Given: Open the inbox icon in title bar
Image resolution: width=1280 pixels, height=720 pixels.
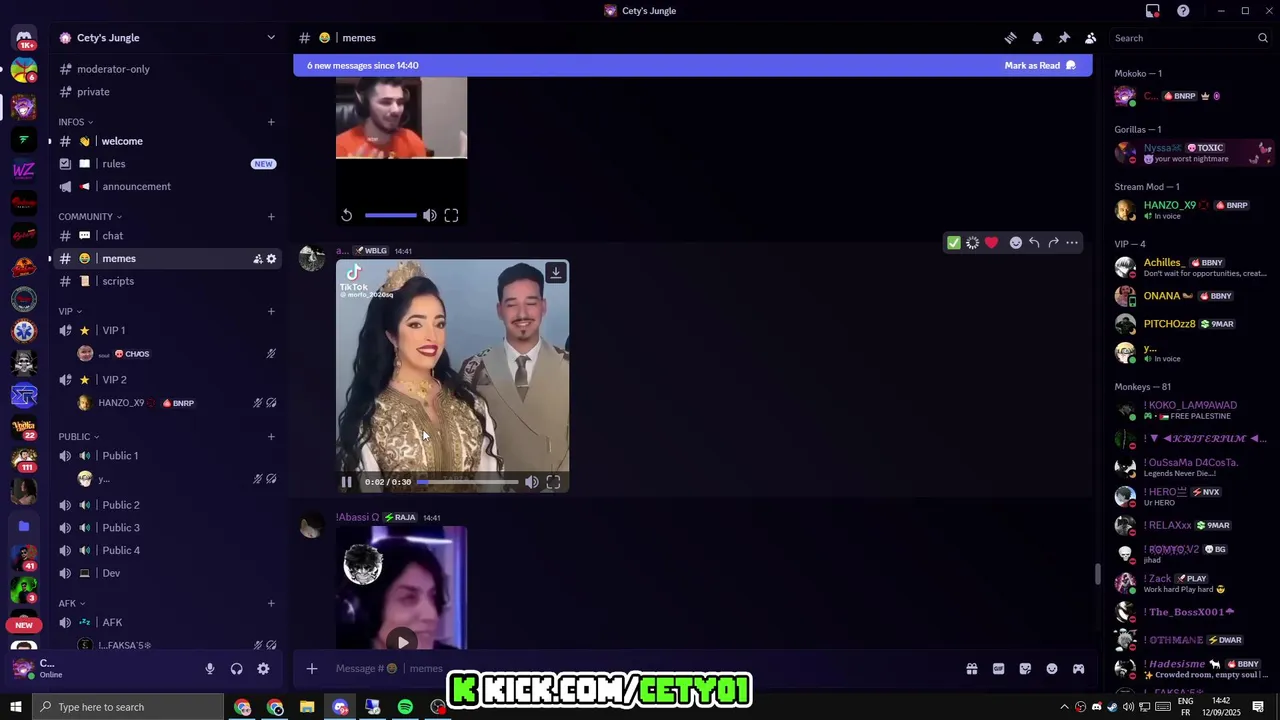Looking at the screenshot, I should click(1153, 11).
